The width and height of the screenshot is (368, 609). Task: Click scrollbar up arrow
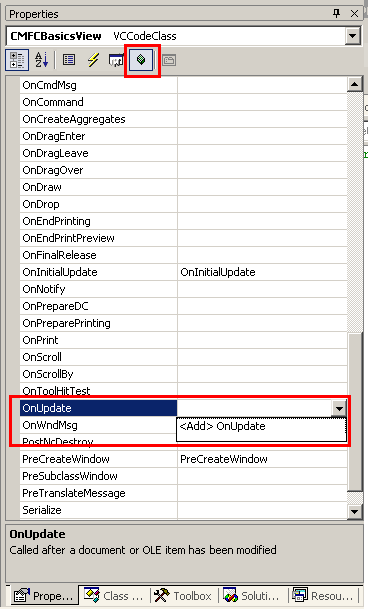click(x=355, y=84)
